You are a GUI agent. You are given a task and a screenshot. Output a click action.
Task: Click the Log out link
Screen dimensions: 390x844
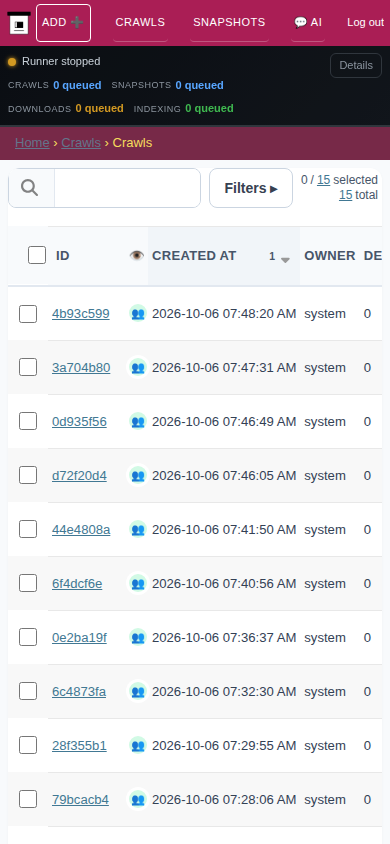366,23
